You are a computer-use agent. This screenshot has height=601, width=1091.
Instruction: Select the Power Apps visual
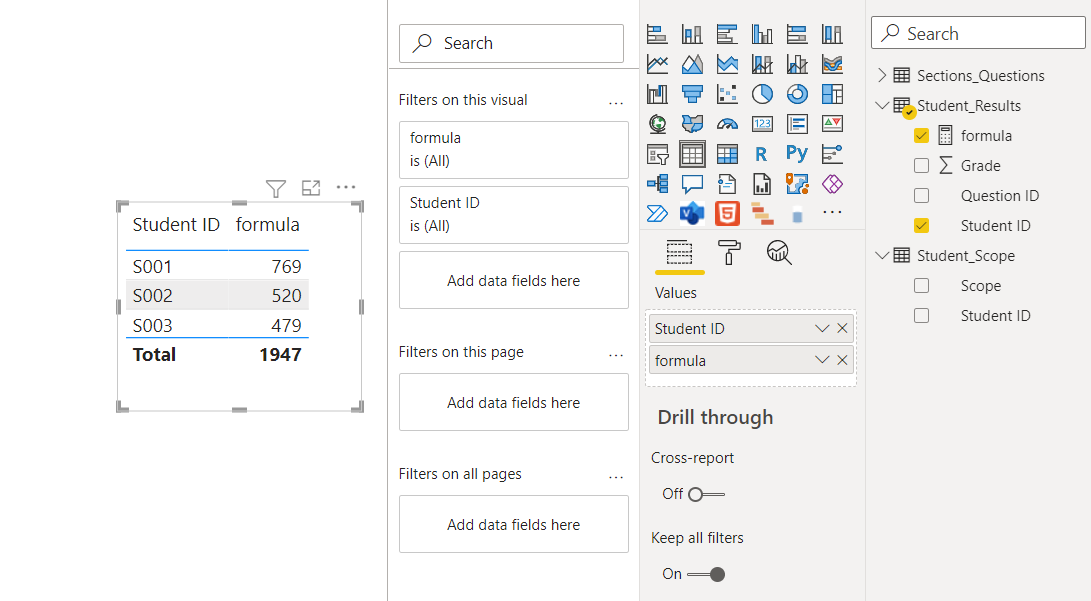pos(832,184)
